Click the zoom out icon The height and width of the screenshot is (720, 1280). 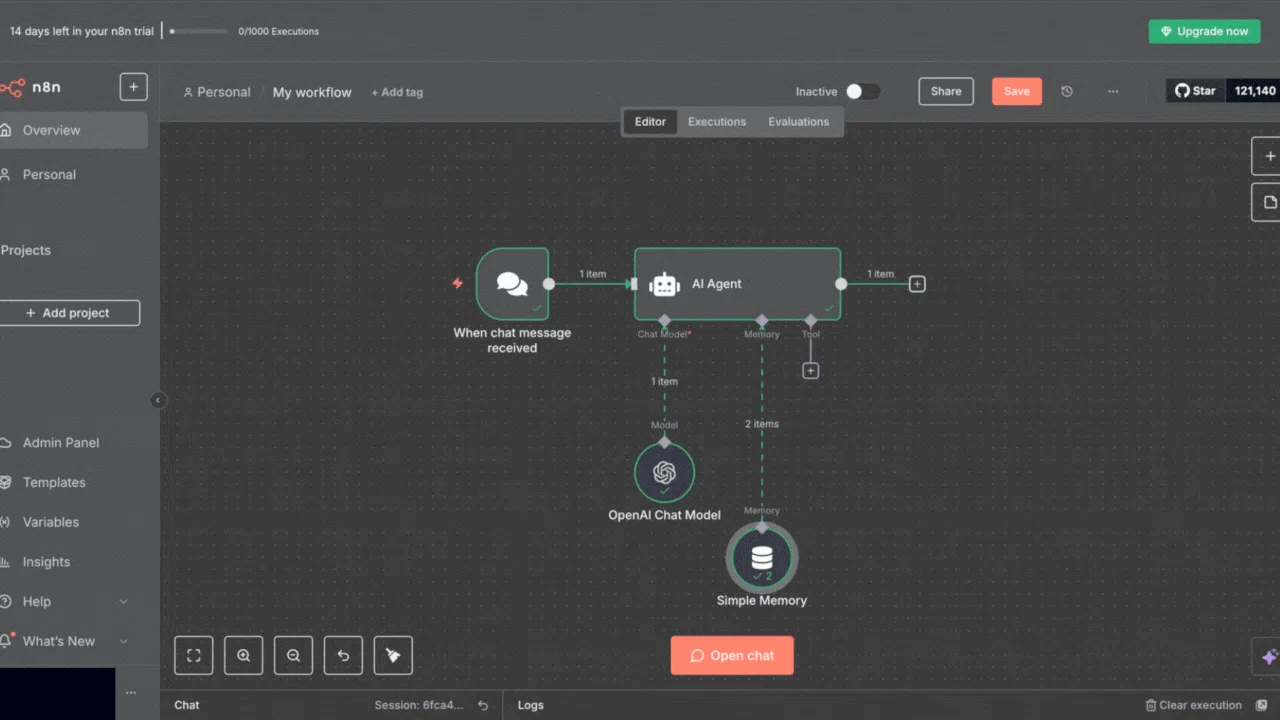pyautogui.click(x=294, y=656)
